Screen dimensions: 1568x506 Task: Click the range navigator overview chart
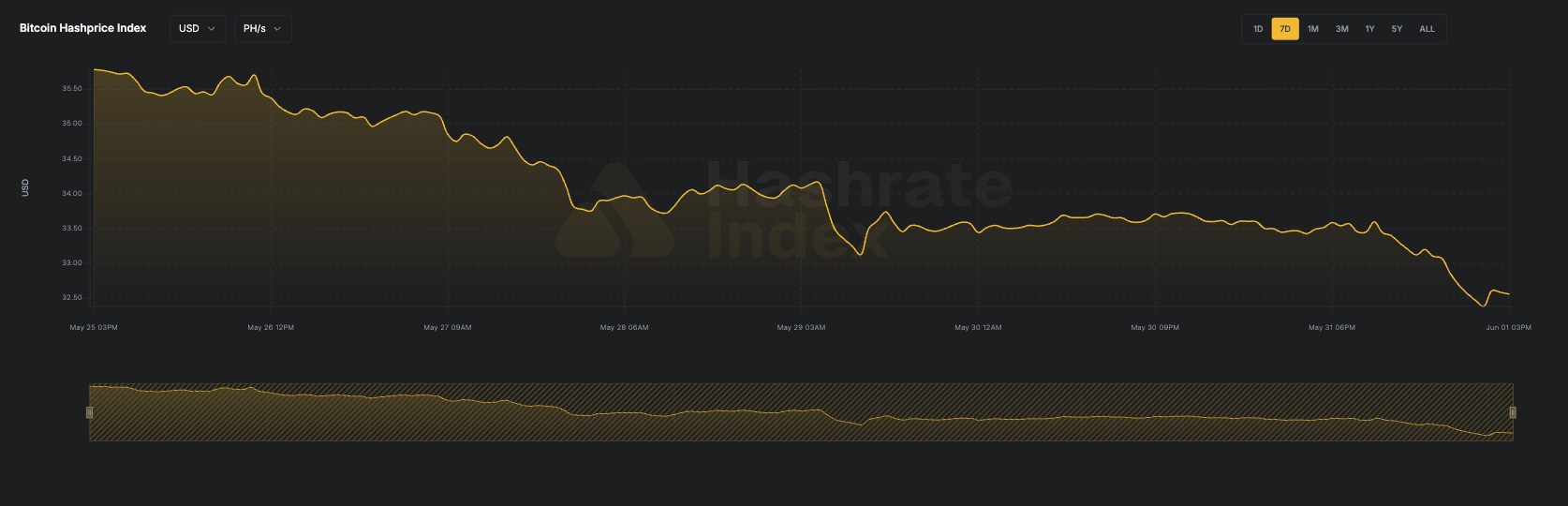pyautogui.click(x=801, y=412)
